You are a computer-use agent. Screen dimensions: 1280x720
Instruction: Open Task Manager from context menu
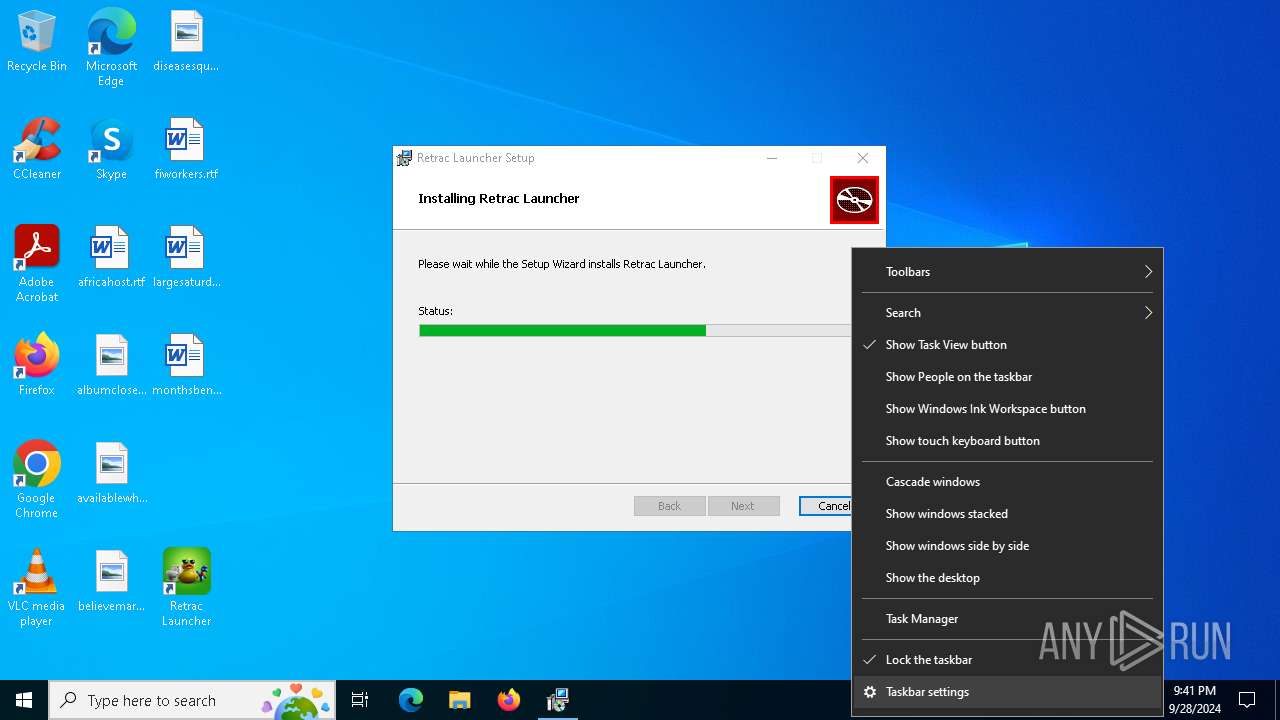(1008, 619)
